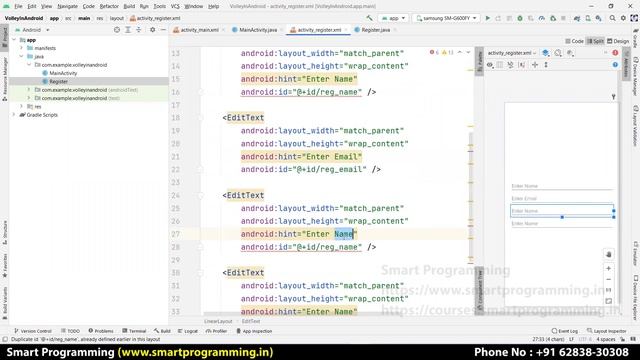Toggle the Project tool window tab
Viewport: 640px width, 360px height.
tap(4, 38)
